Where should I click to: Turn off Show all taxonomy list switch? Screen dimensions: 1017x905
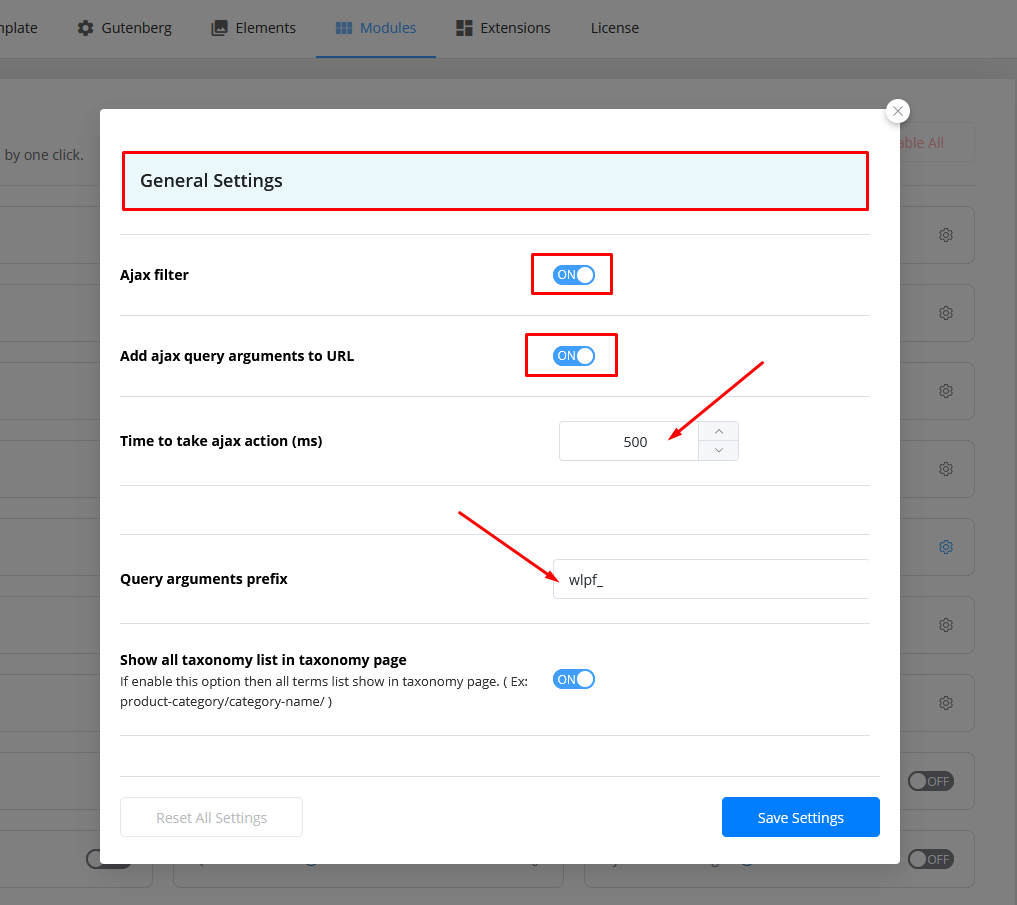574,680
